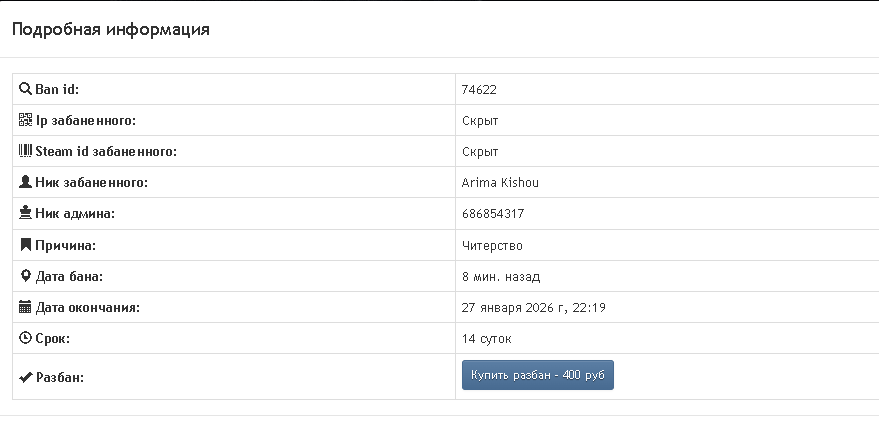Click the barcode icon beside Steam id забаненного
The height and width of the screenshot is (421, 879).
pos(26,151)
